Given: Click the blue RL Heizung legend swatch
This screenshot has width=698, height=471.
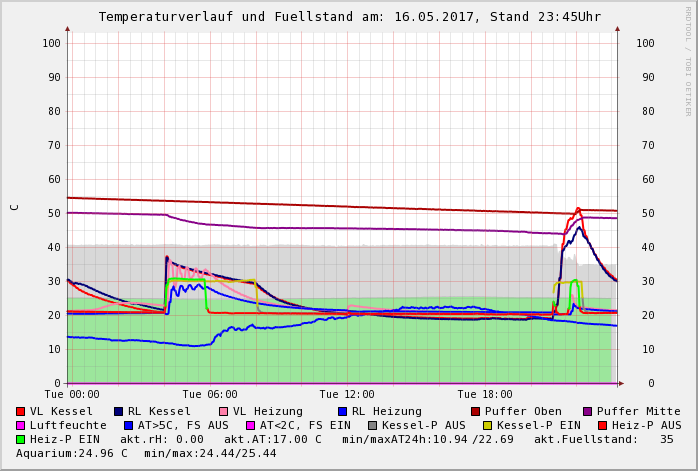Looking at the screenshot, I should 342,411.
